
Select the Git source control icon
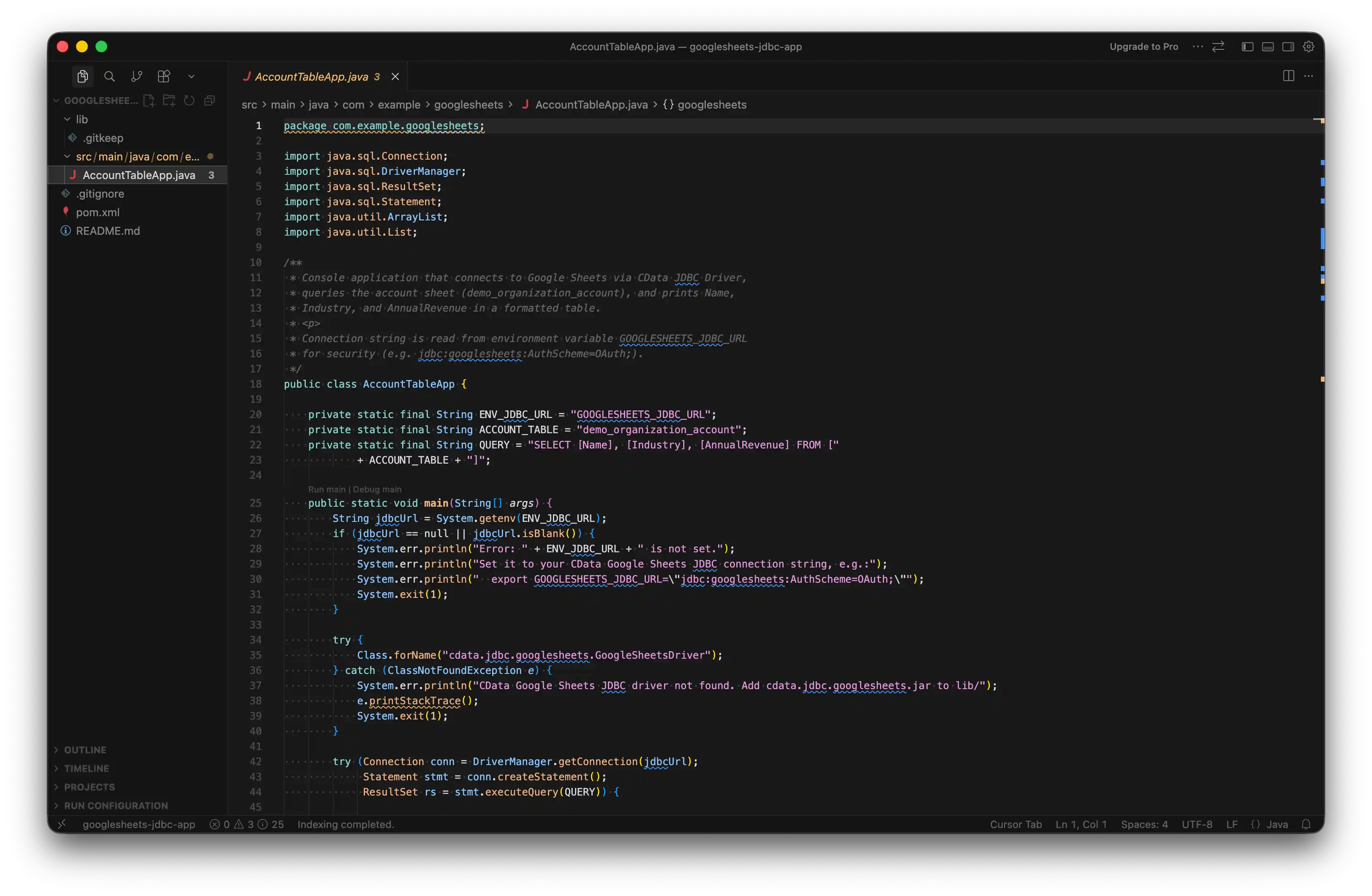coord(136,76)
